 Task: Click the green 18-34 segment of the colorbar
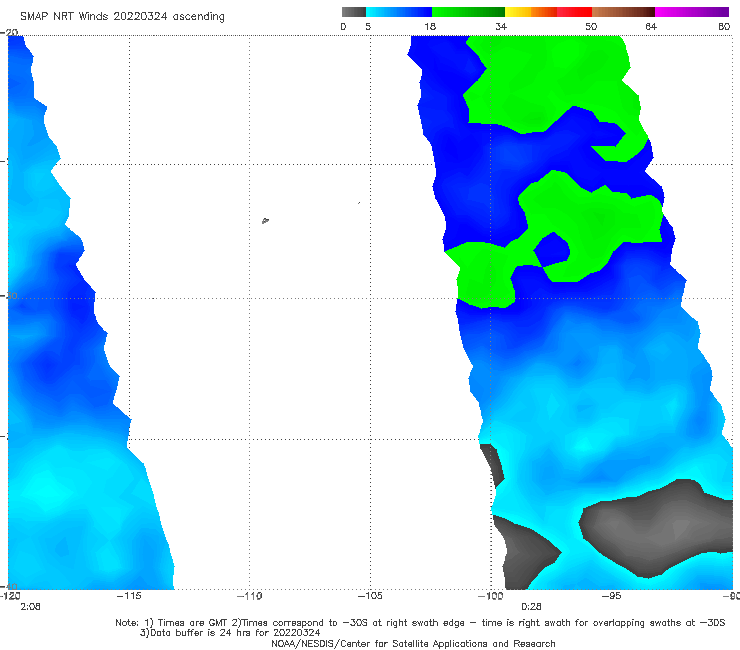[x=468, y=12]
